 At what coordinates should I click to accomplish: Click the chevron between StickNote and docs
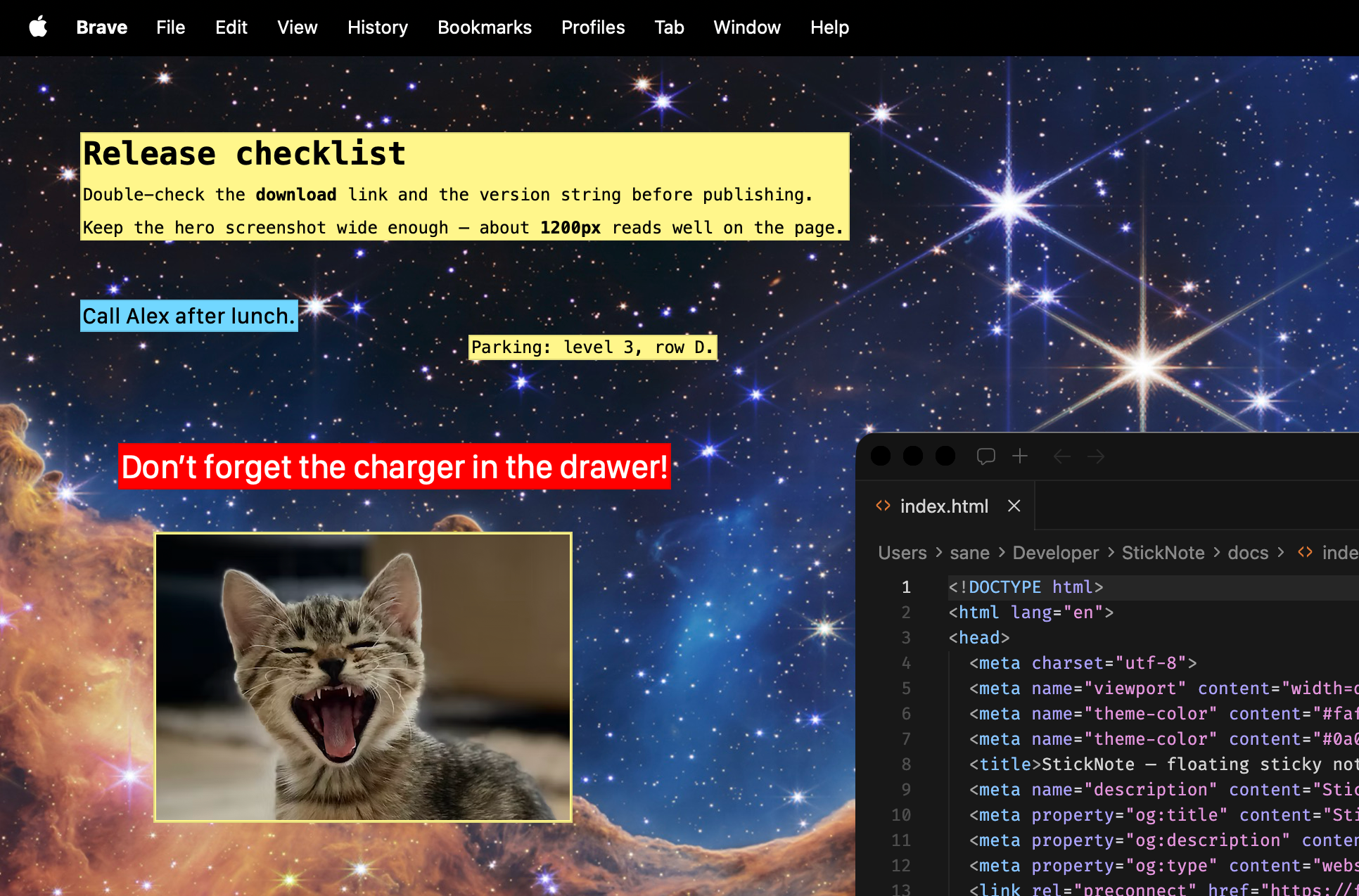point(1216,553)
